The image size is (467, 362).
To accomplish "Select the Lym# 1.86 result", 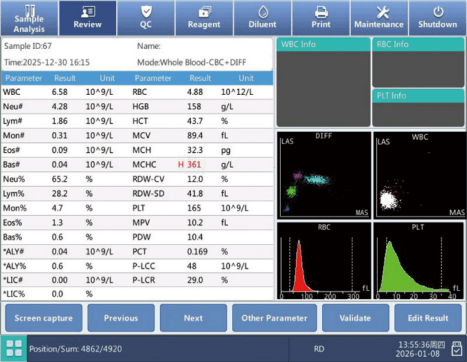I will coord(60,121).
